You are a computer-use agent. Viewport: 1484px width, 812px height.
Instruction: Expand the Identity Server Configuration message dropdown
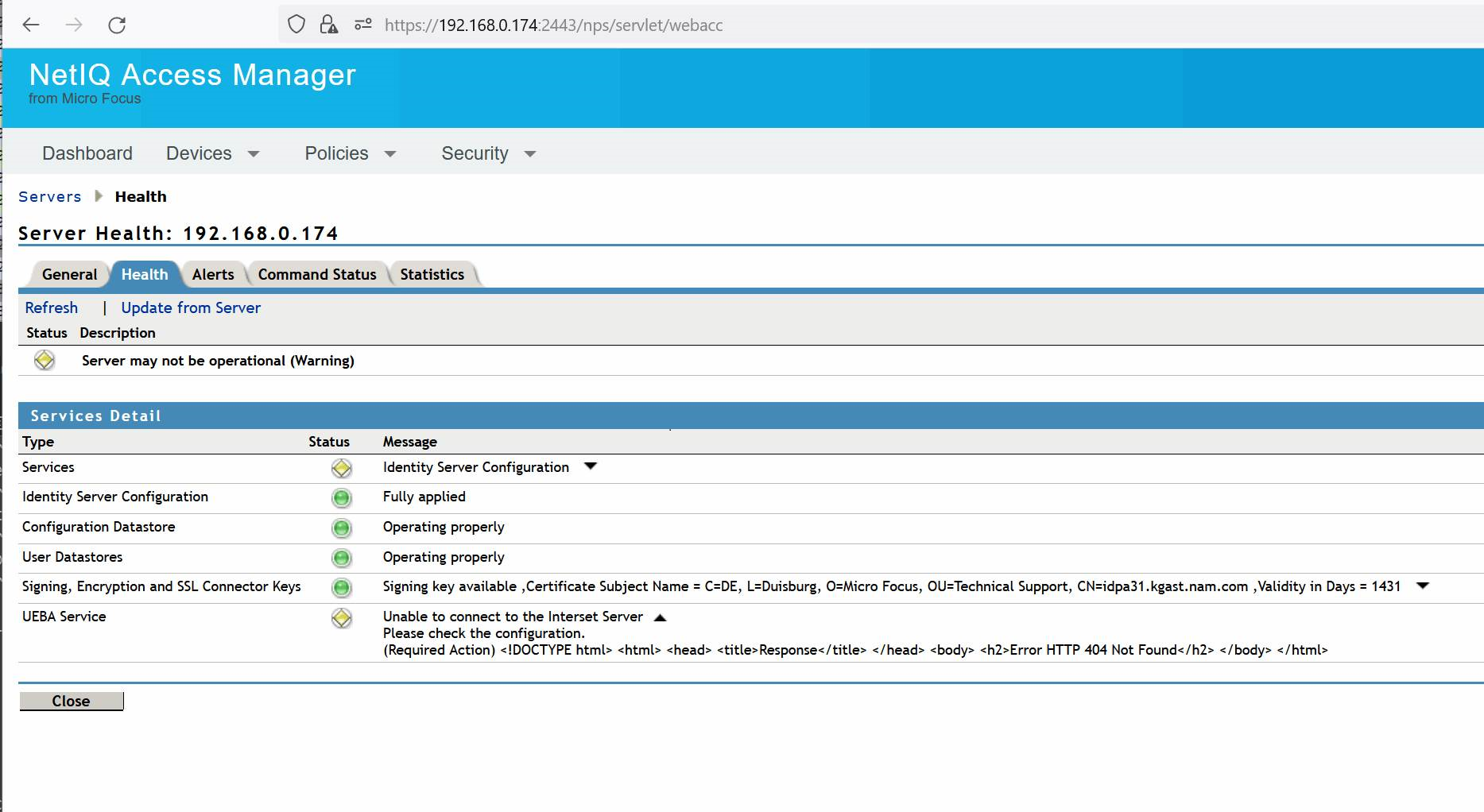(x=590, y=467)
